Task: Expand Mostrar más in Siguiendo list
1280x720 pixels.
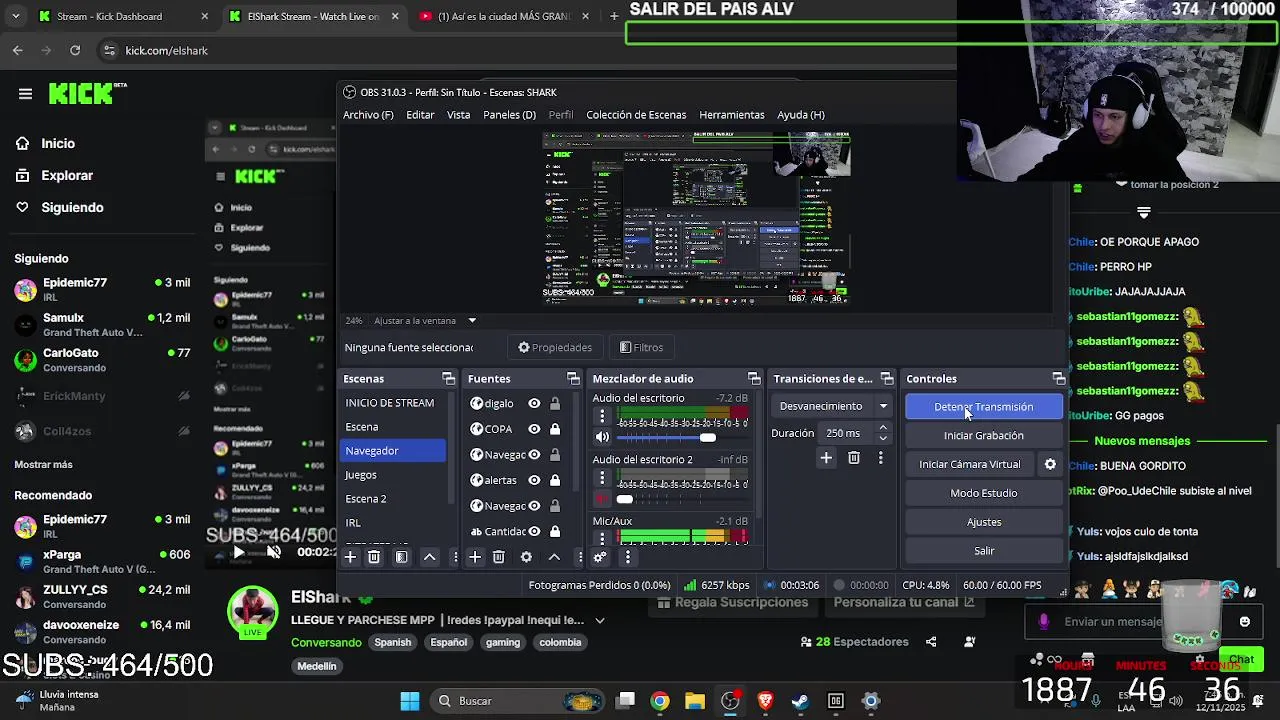Action: point(43,465)
